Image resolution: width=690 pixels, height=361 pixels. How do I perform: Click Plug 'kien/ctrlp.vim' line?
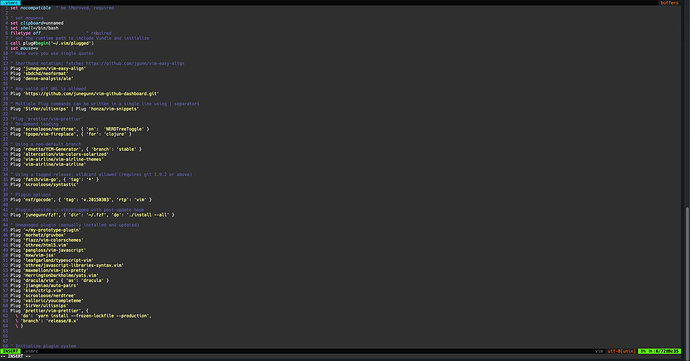[x=37, y=291]
